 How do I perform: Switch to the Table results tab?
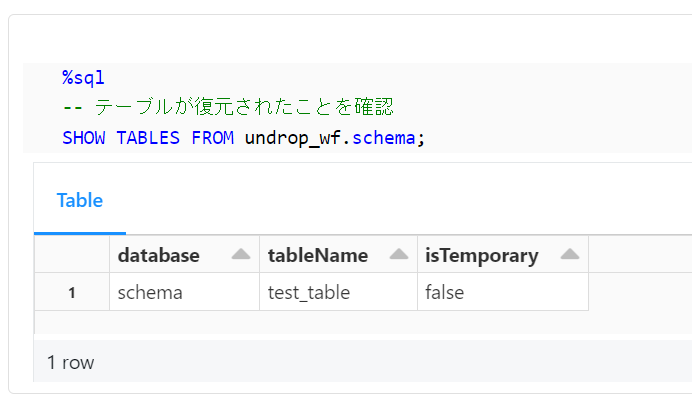80,200
